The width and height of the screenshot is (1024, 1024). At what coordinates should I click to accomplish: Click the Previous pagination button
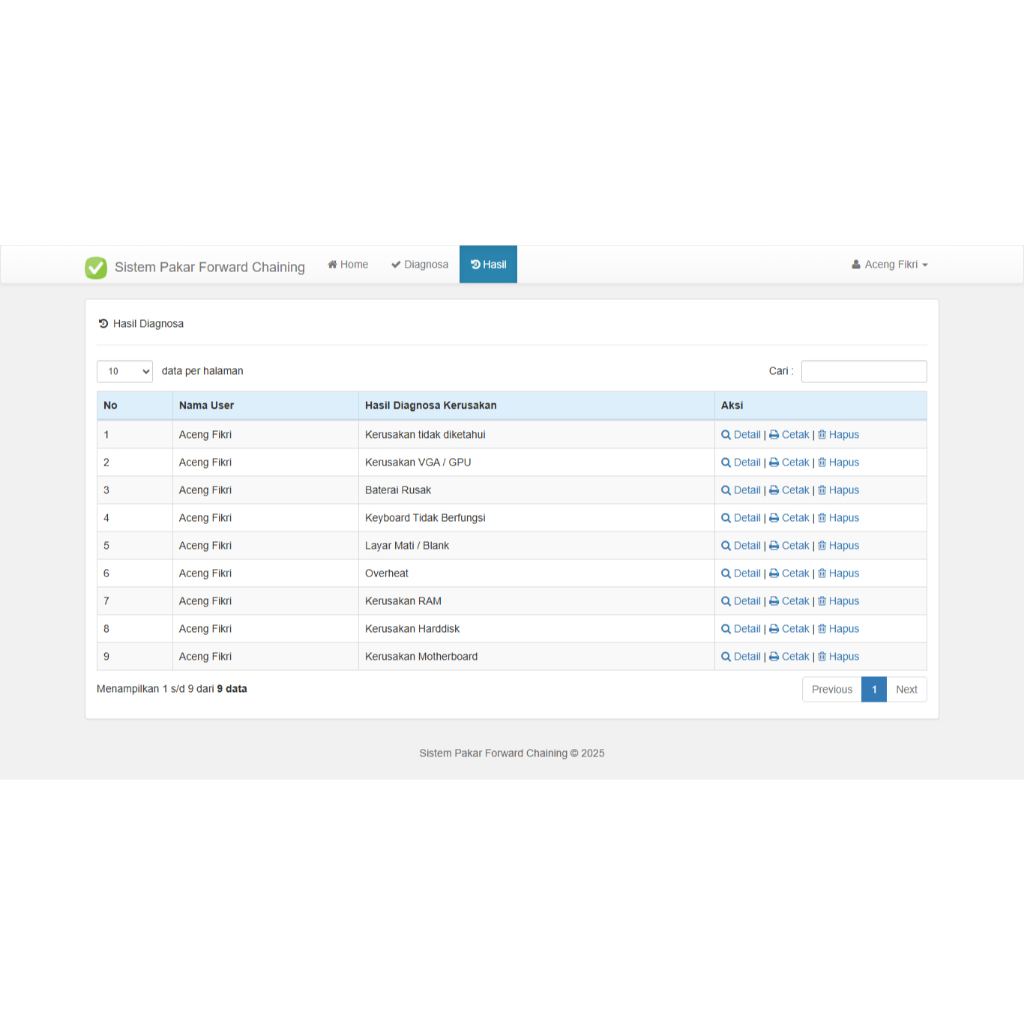pos(832,690)
